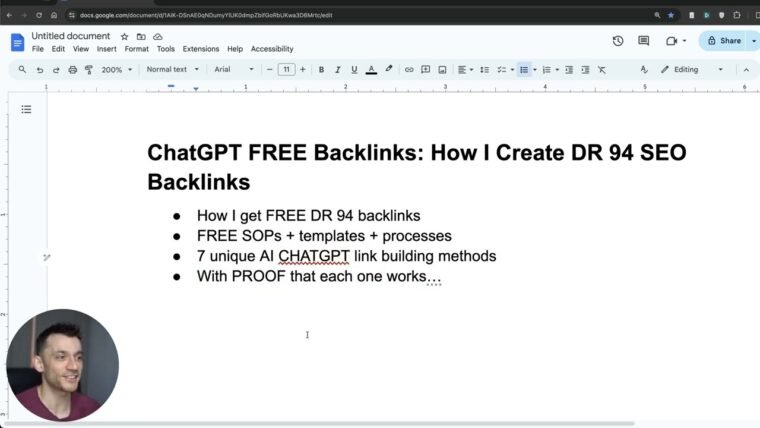Screen dimensions: 760x428
Task: Open the View menu
Action: pos(81,49)
